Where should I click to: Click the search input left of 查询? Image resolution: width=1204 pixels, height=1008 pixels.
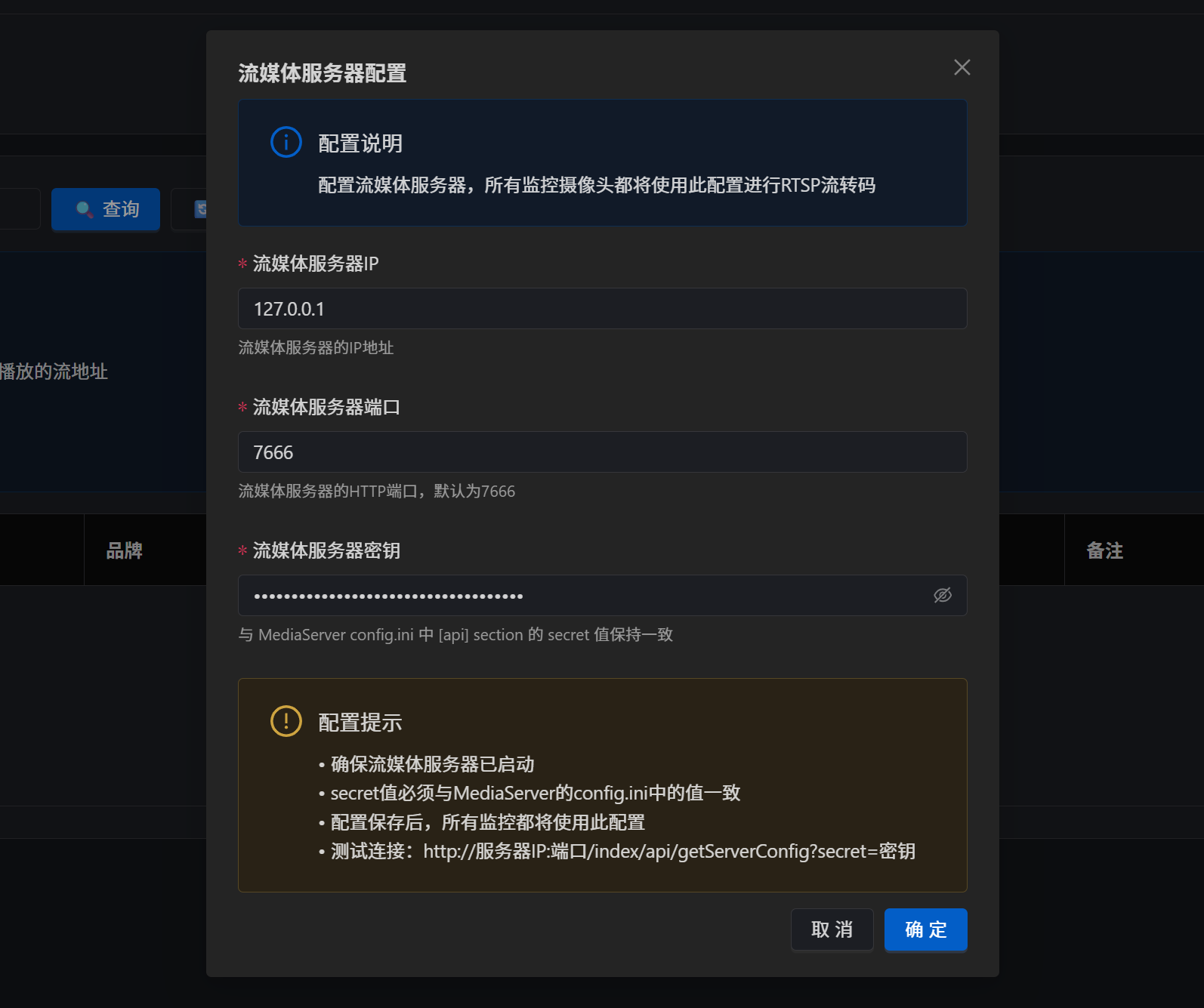click(x=20, y=209)
